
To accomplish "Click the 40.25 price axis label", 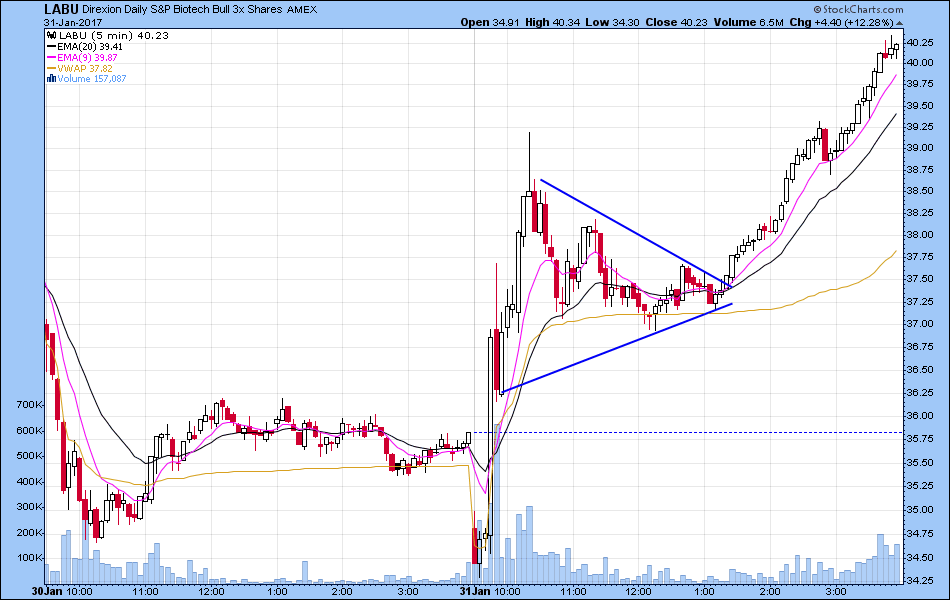I will (919, 42).
